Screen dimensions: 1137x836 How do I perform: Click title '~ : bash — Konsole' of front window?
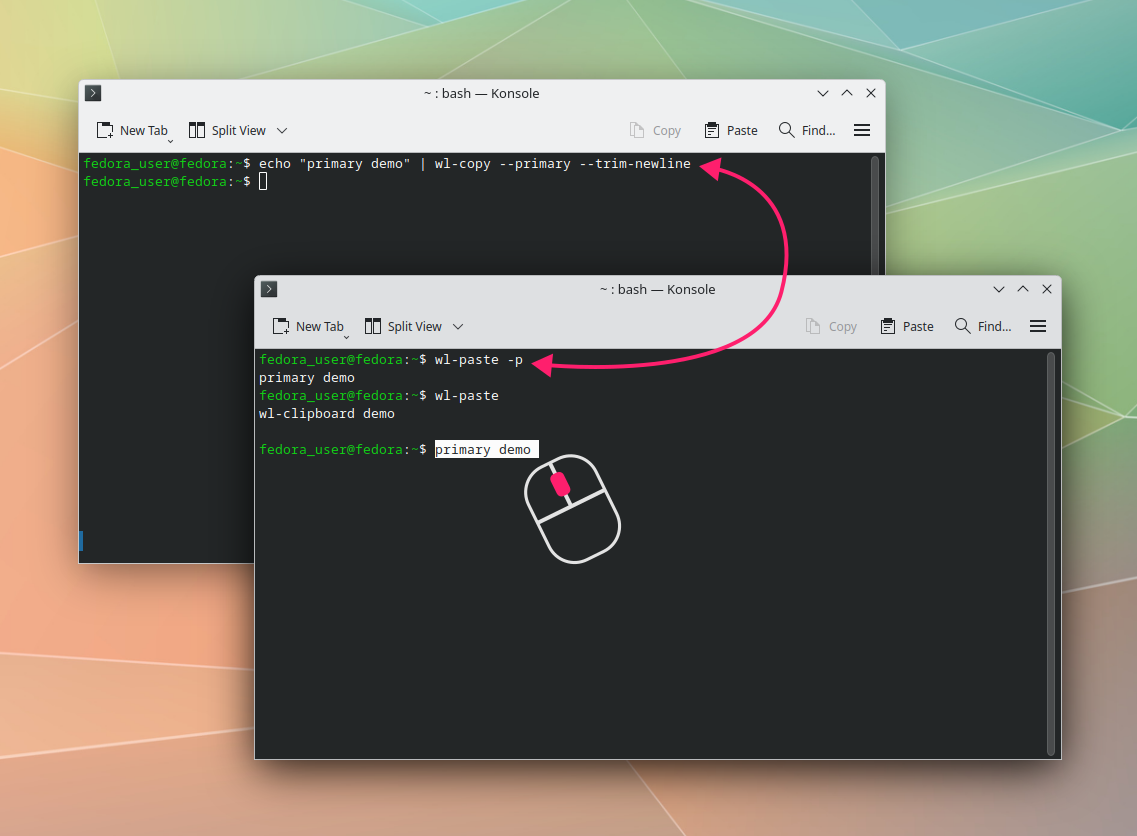[x=658, y=289]
